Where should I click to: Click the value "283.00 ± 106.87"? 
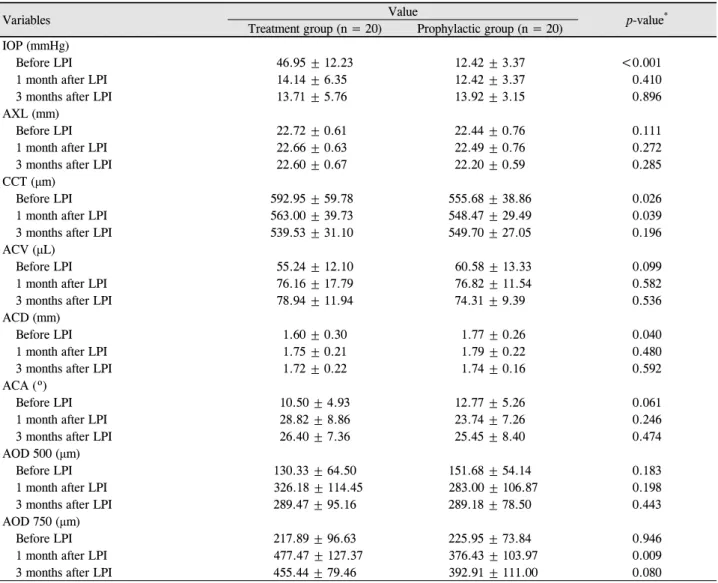click(493, 487)
